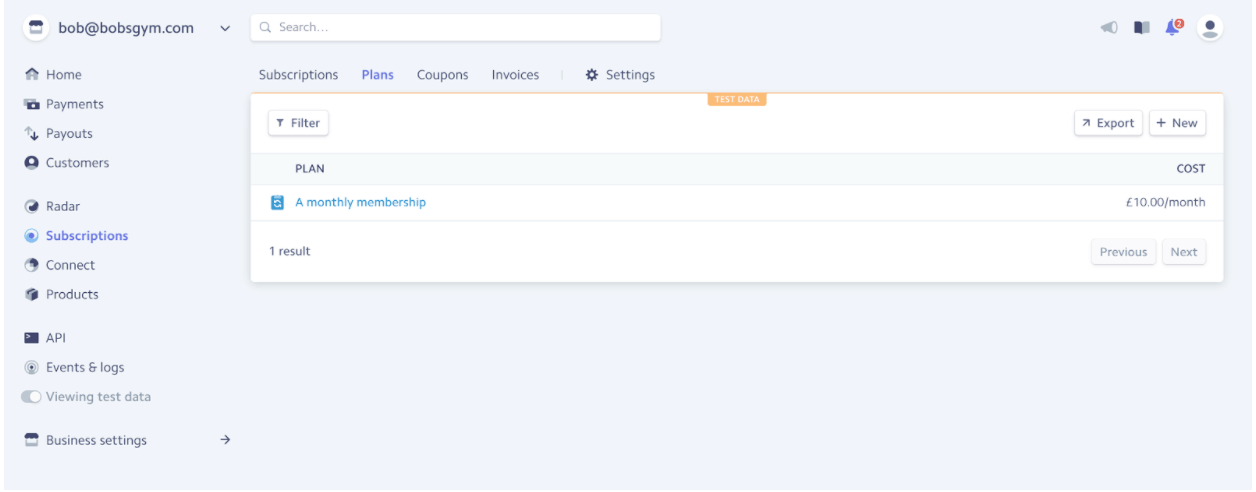Open the user profile avatar
The height and width of the screenshot is (492, 1256).
(1210, 28)
